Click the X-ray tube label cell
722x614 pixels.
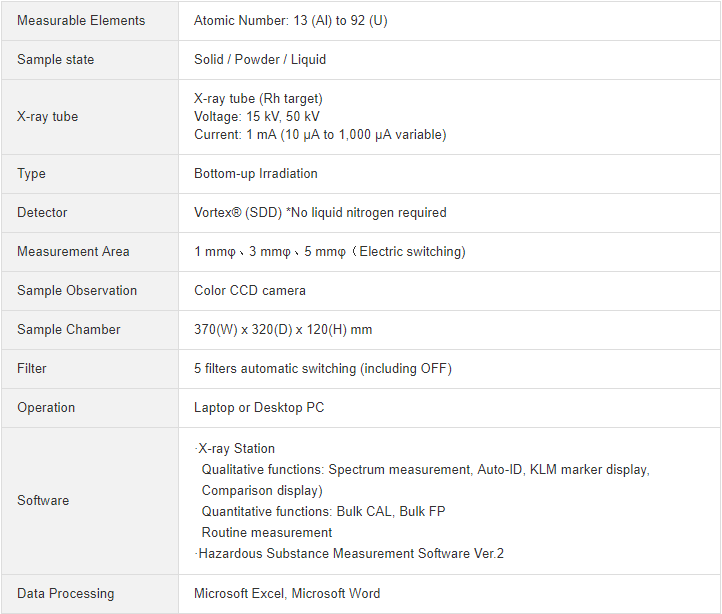pos(47,116)
